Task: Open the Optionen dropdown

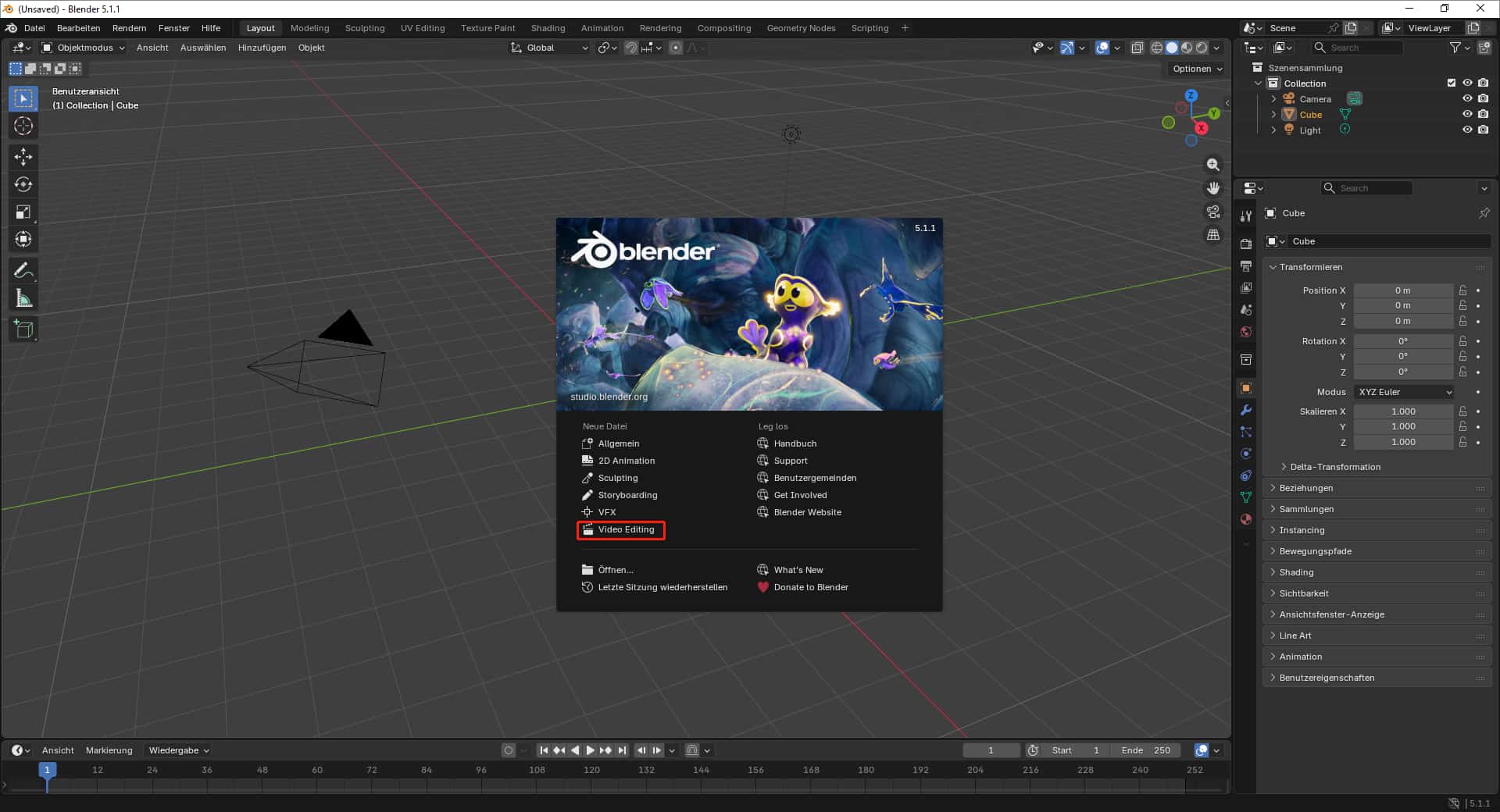Action: (x=1197, y=69)
